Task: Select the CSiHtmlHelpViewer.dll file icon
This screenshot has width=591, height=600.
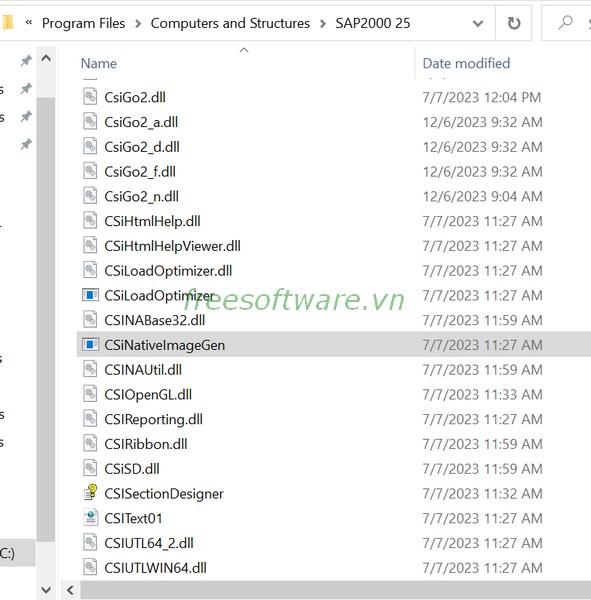Action: click(x=90, y=246)
